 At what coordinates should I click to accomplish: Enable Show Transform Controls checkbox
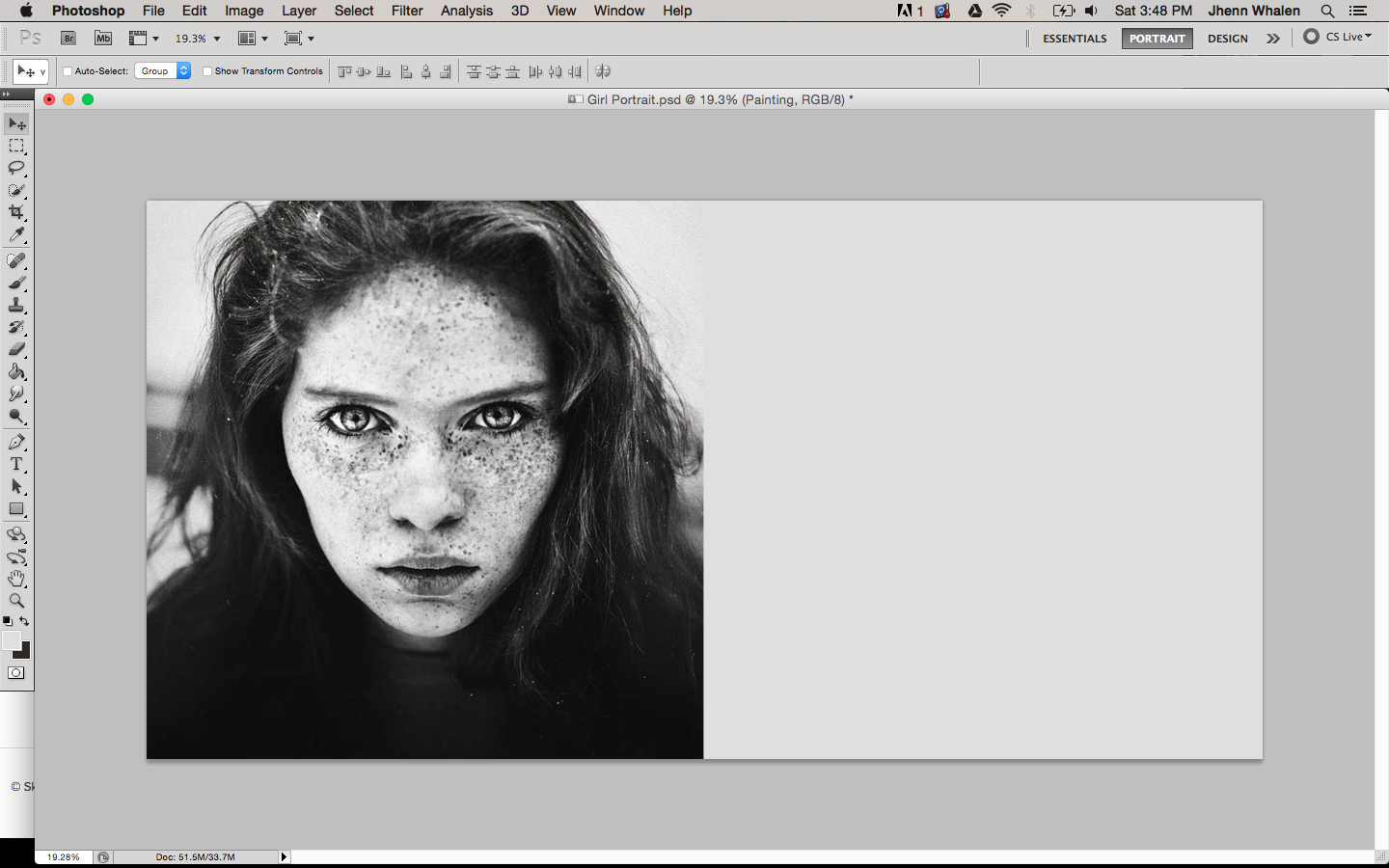pos(207,71)
